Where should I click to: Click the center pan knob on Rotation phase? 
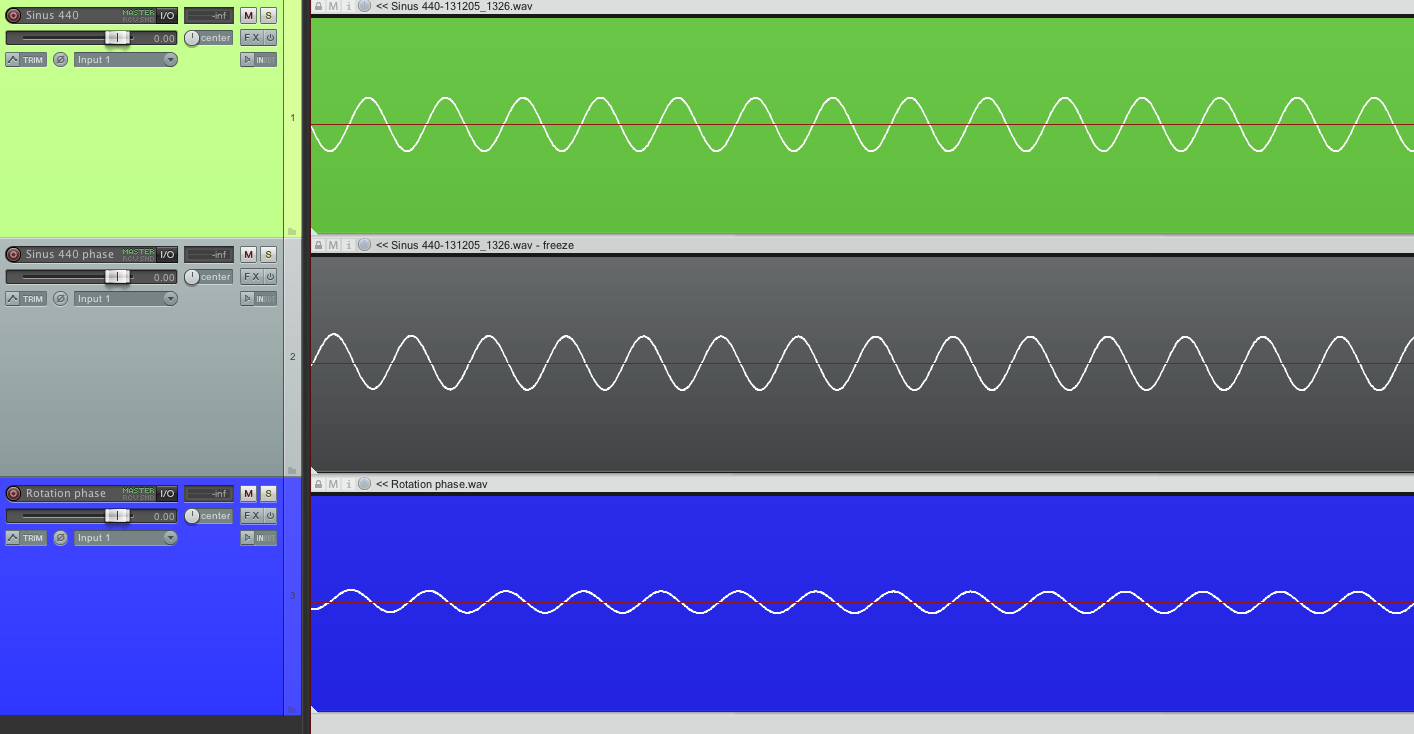(192, 516)
